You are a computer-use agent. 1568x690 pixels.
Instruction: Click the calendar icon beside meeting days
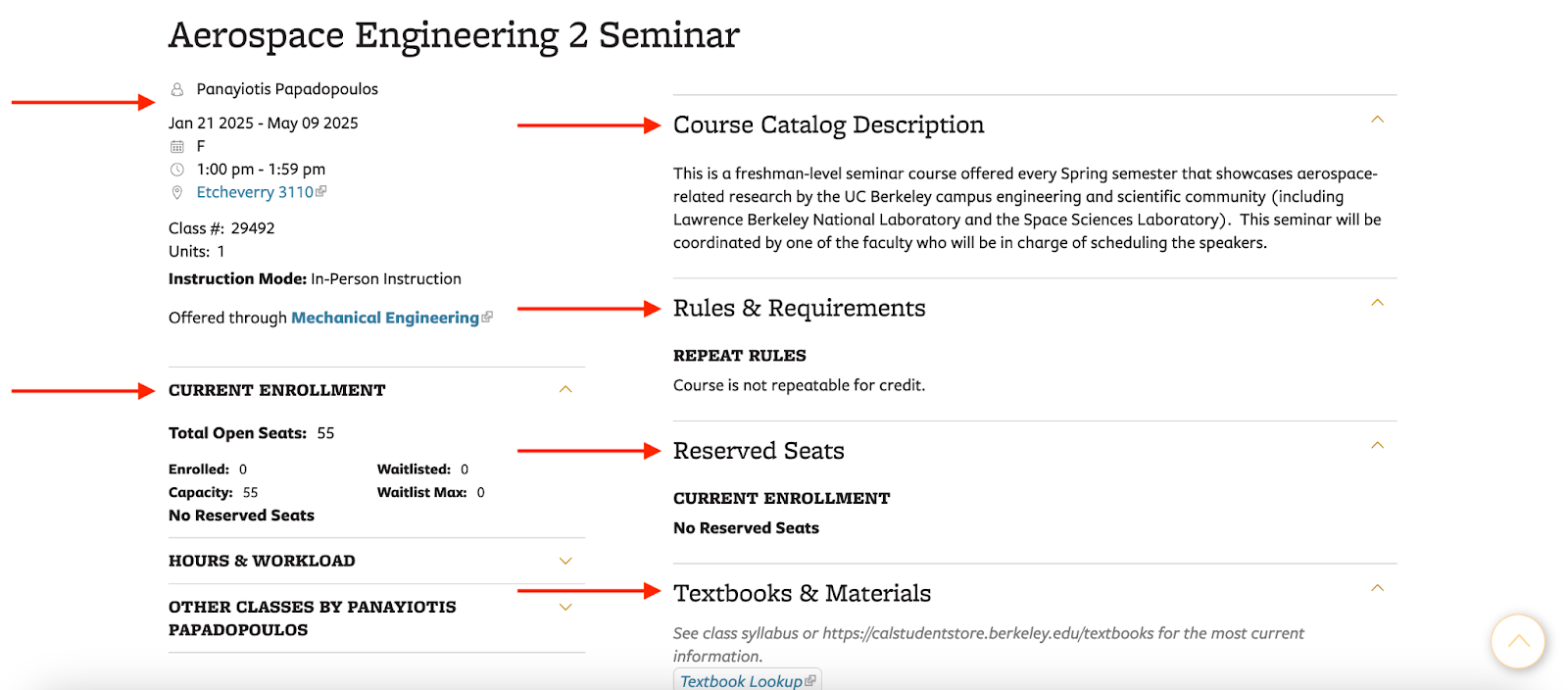tap(176, 145)
